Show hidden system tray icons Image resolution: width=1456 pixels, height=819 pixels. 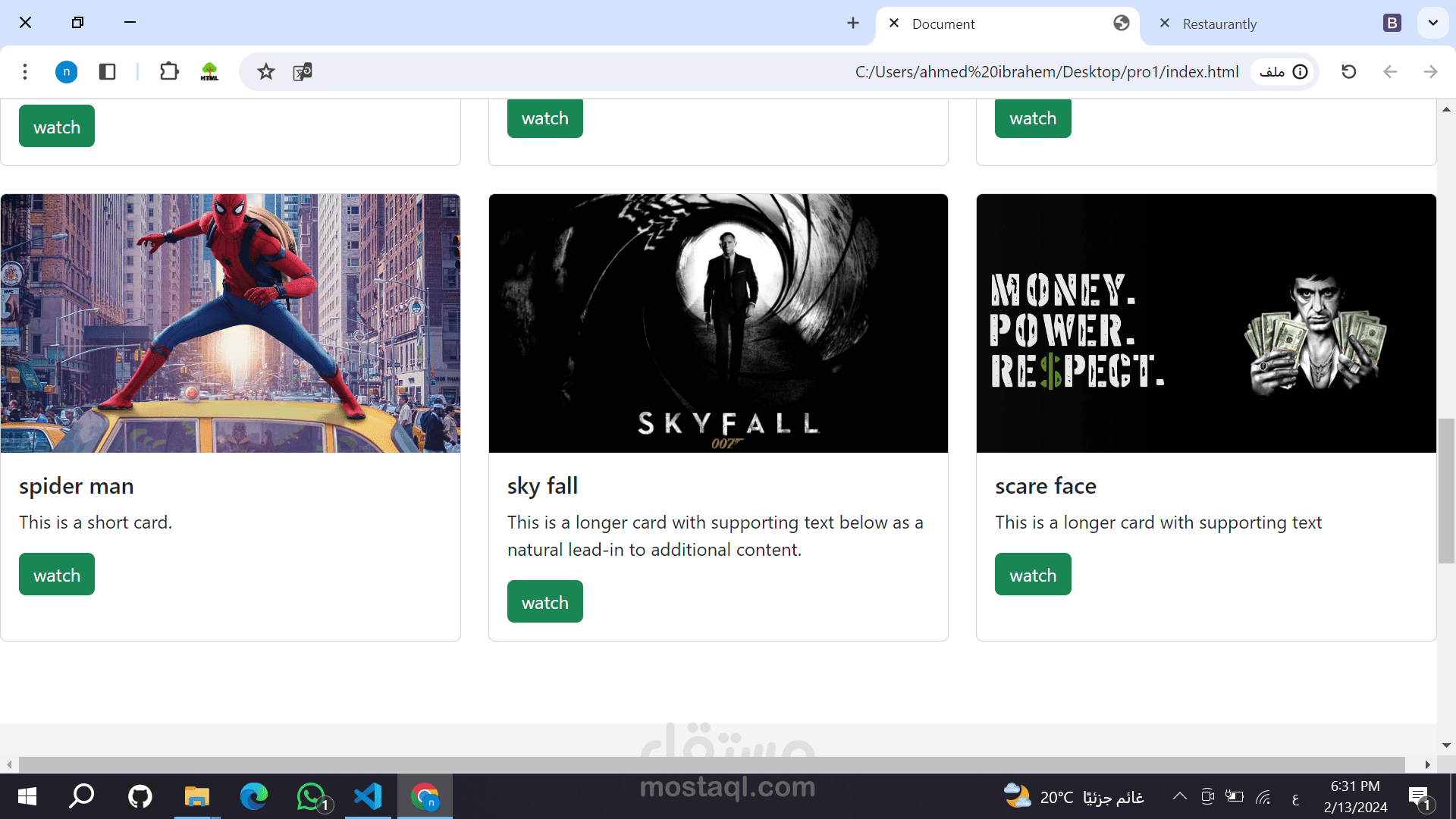click(1179, 796)
